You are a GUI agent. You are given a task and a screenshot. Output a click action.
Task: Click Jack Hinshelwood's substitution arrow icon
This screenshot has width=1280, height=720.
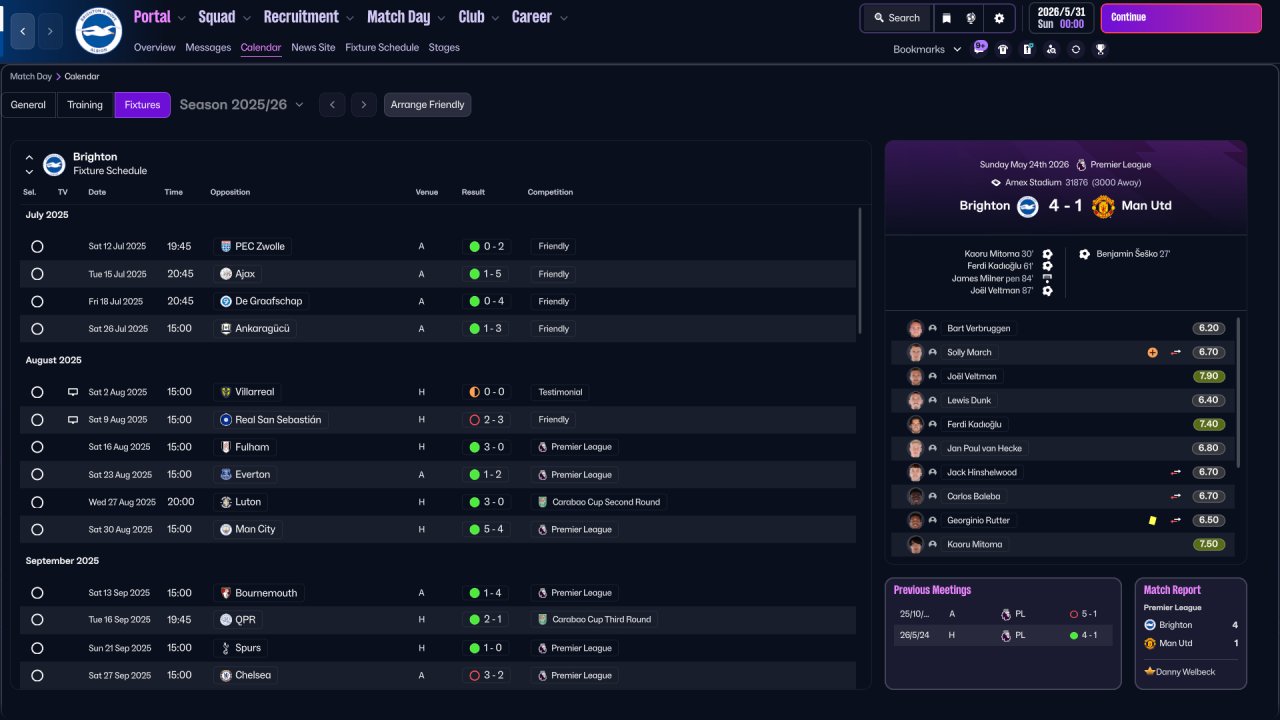1176,472
